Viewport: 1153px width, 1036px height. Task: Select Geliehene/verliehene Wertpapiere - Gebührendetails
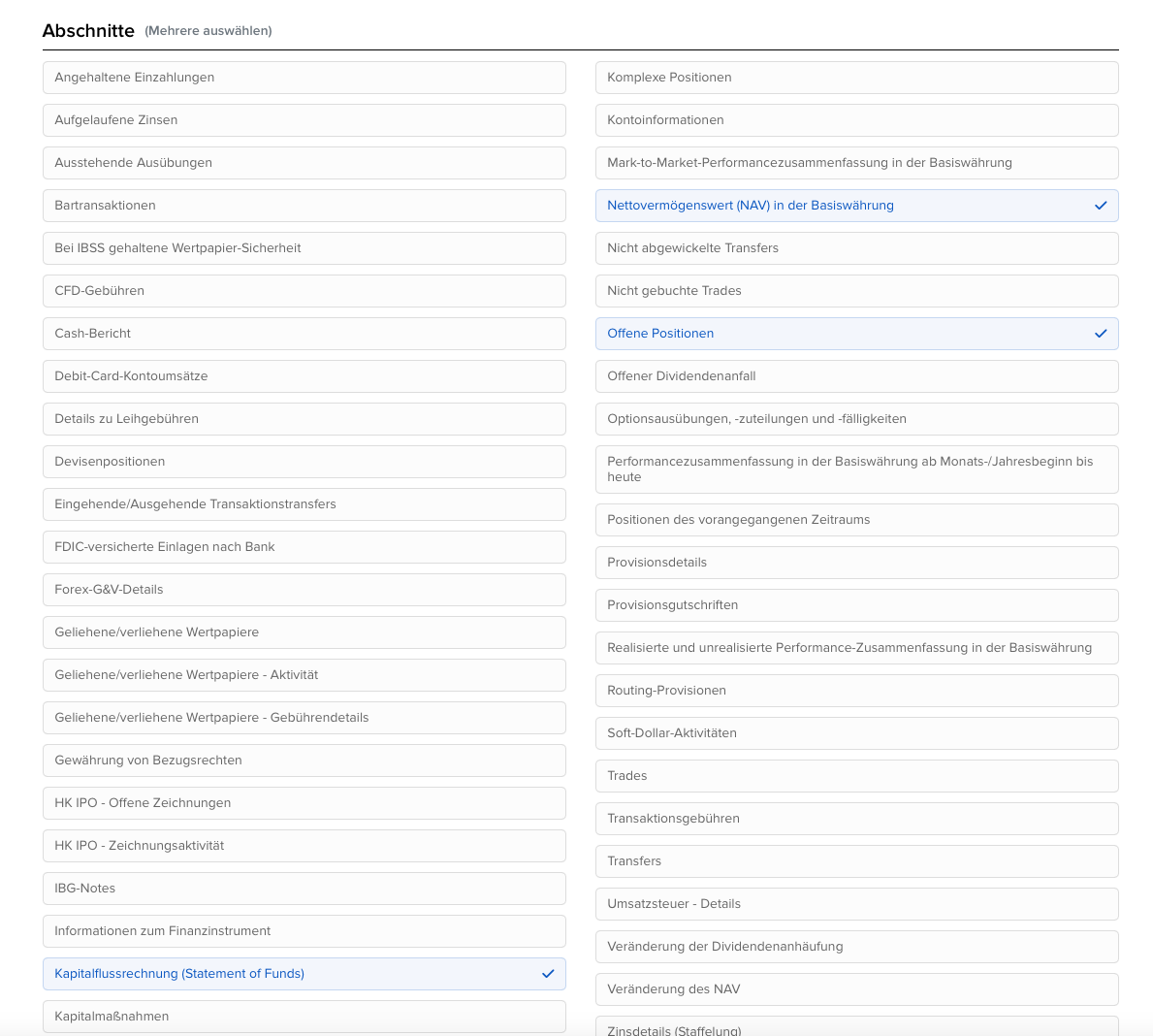[x=304, y=718]
